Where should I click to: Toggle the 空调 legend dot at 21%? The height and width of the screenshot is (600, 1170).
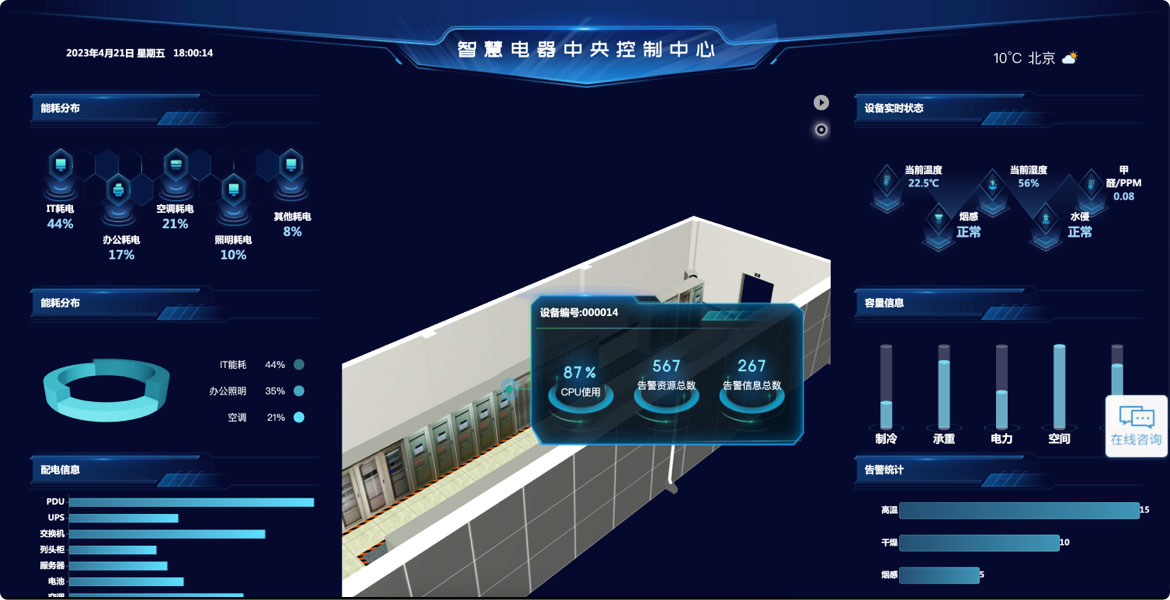tap(298, 417)
